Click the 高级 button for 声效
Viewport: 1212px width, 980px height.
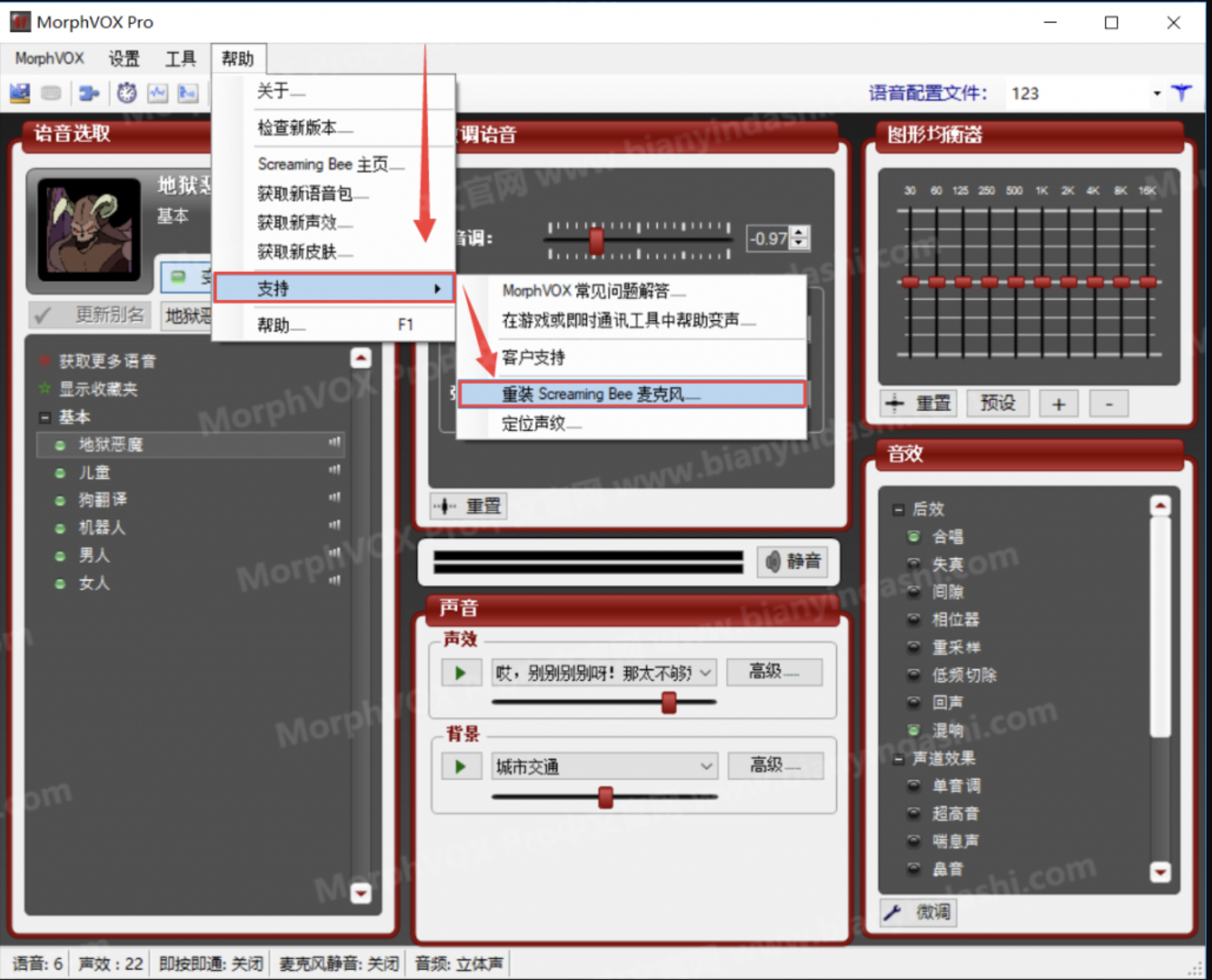point(774,672)
